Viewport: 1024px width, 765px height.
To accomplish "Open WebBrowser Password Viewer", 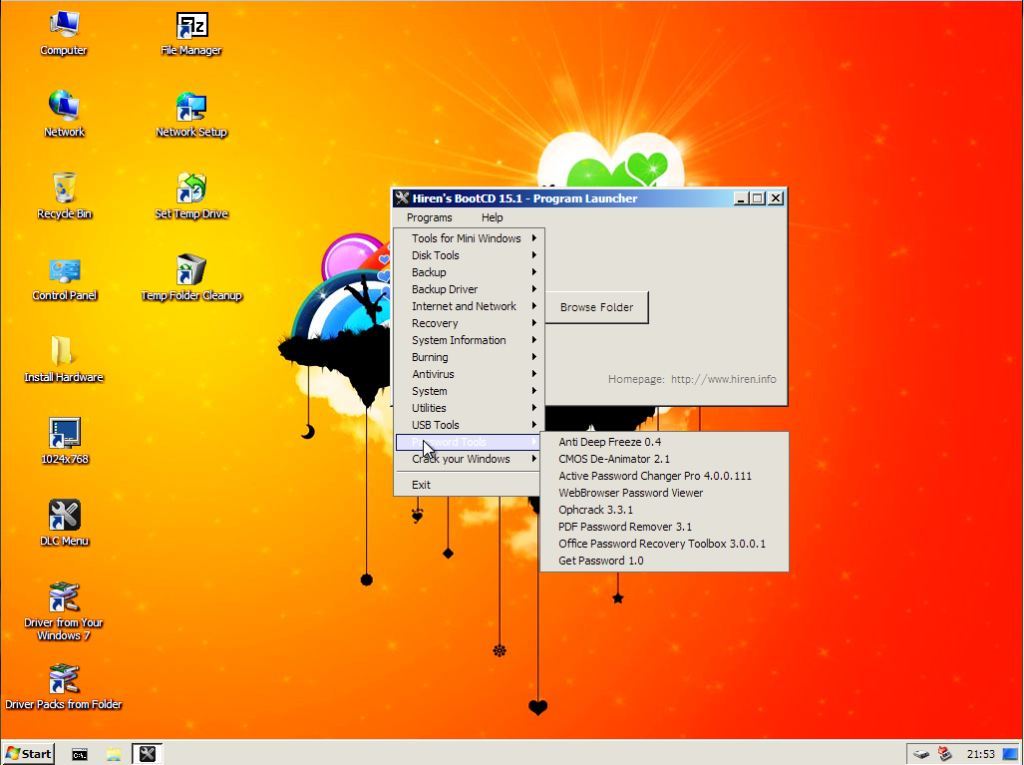I will click(x=664, y=493).
